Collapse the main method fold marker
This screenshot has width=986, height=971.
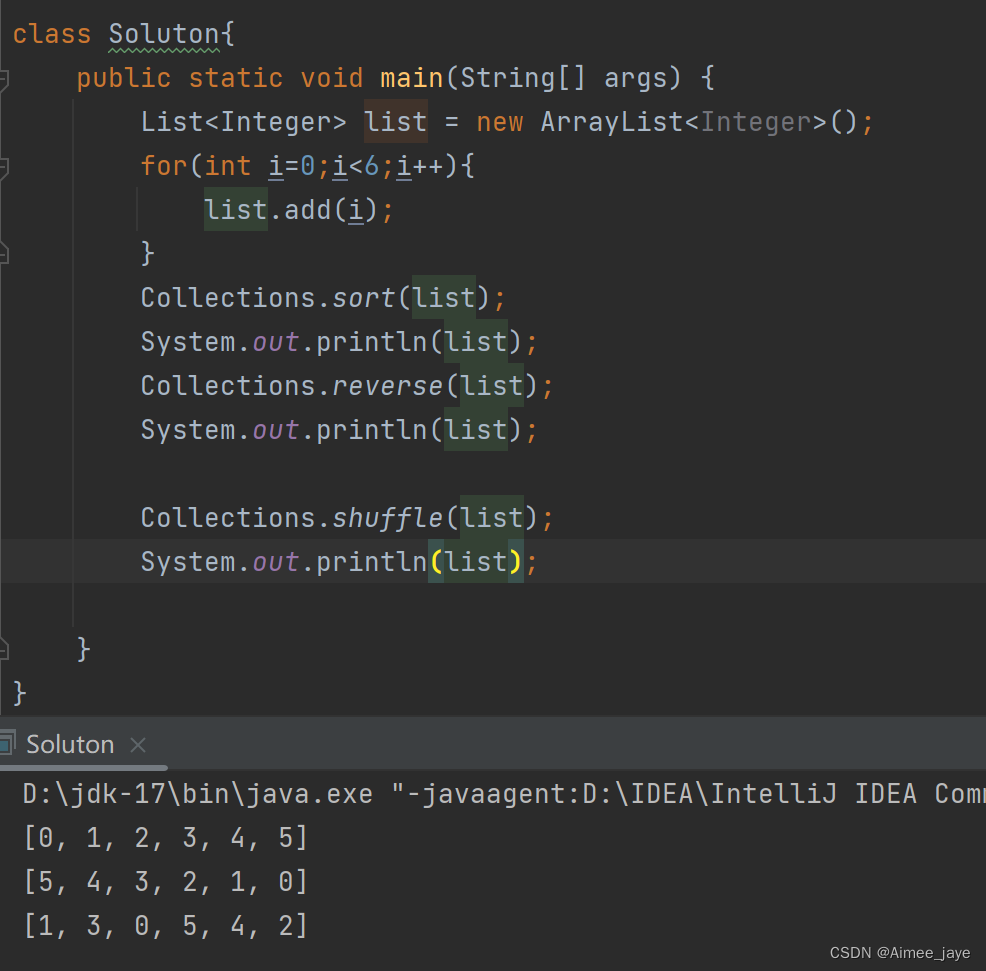(3, 79)
